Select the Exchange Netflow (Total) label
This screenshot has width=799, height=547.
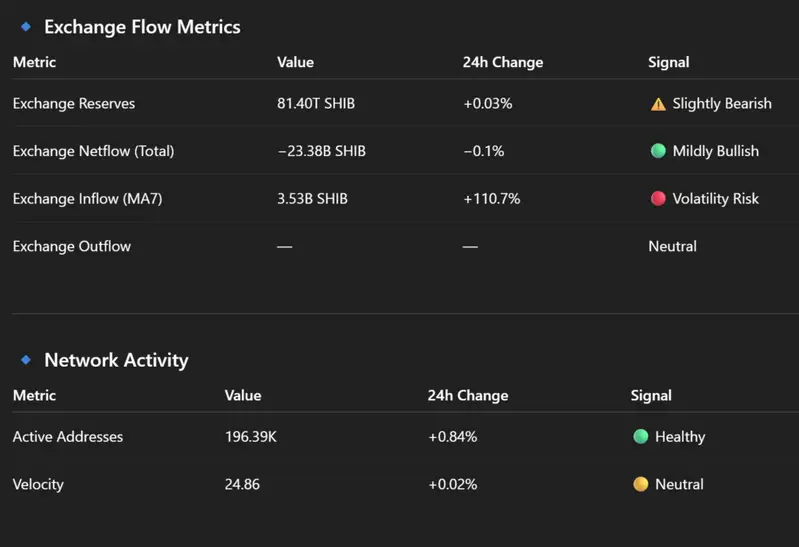pos(93,151)
